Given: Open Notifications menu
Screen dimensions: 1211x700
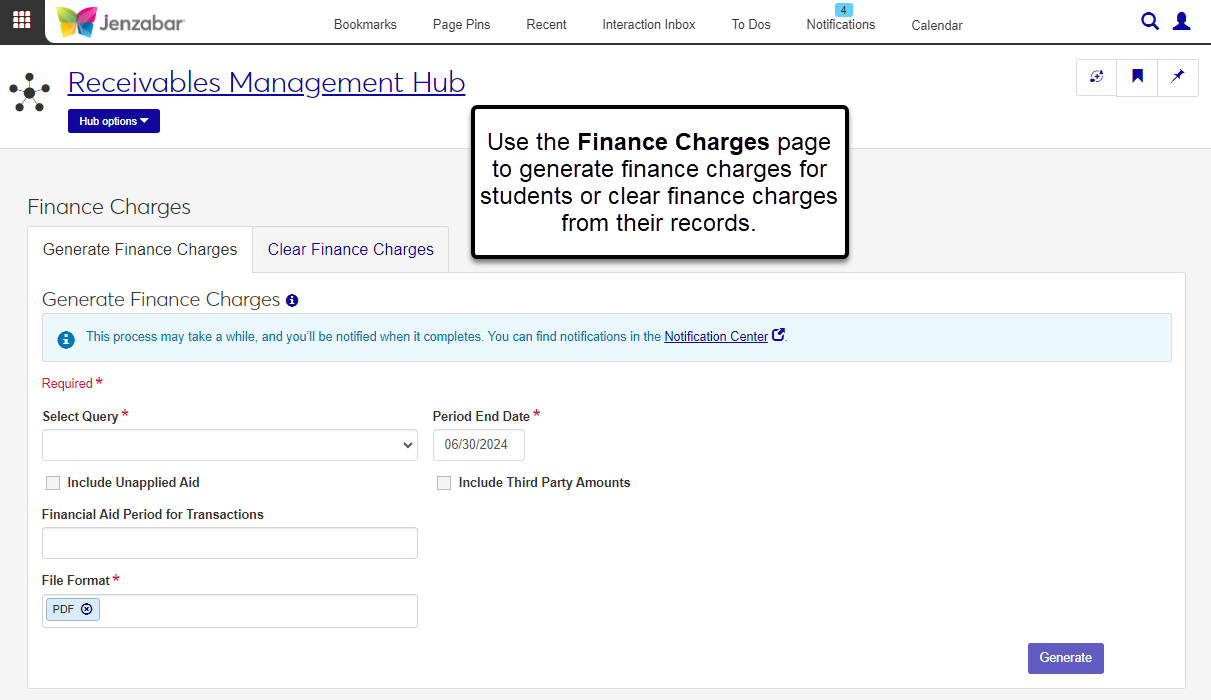Looking at the screenshot, I should pyautogui.click(x=841, y=24).
